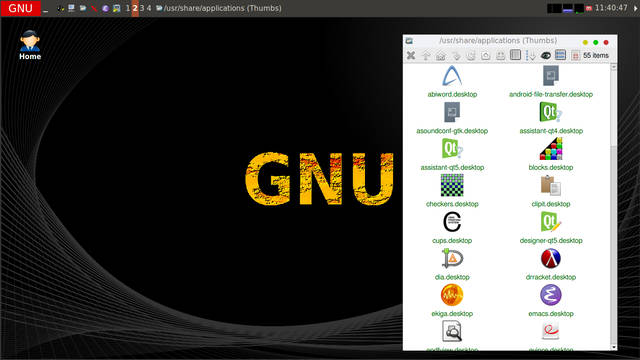The width and height of the screenshot is (640, 360).
Task: Click the scrollbar up arrow in filer window
Action: click(x=613, y=67)
